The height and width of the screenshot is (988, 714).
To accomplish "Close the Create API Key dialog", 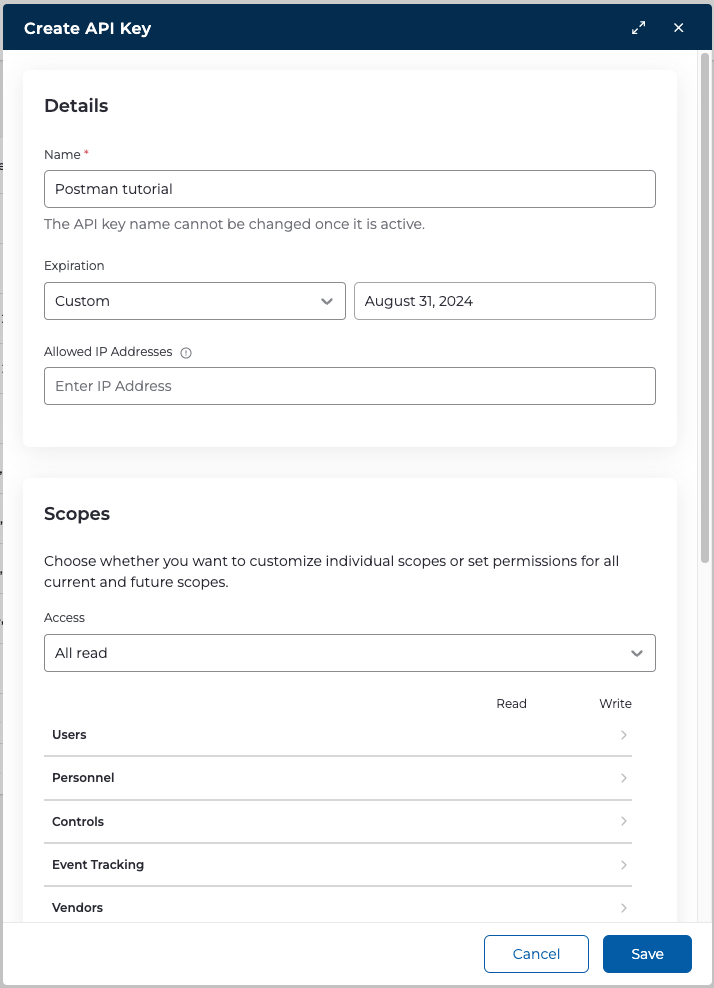I will click(678, 28).
